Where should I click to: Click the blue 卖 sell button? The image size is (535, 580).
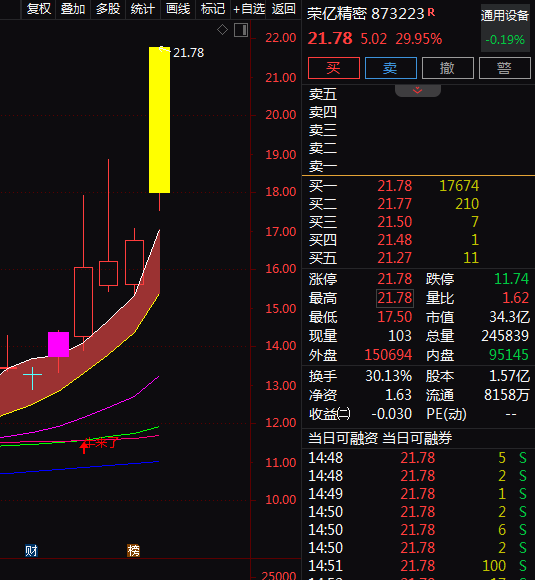391,68
